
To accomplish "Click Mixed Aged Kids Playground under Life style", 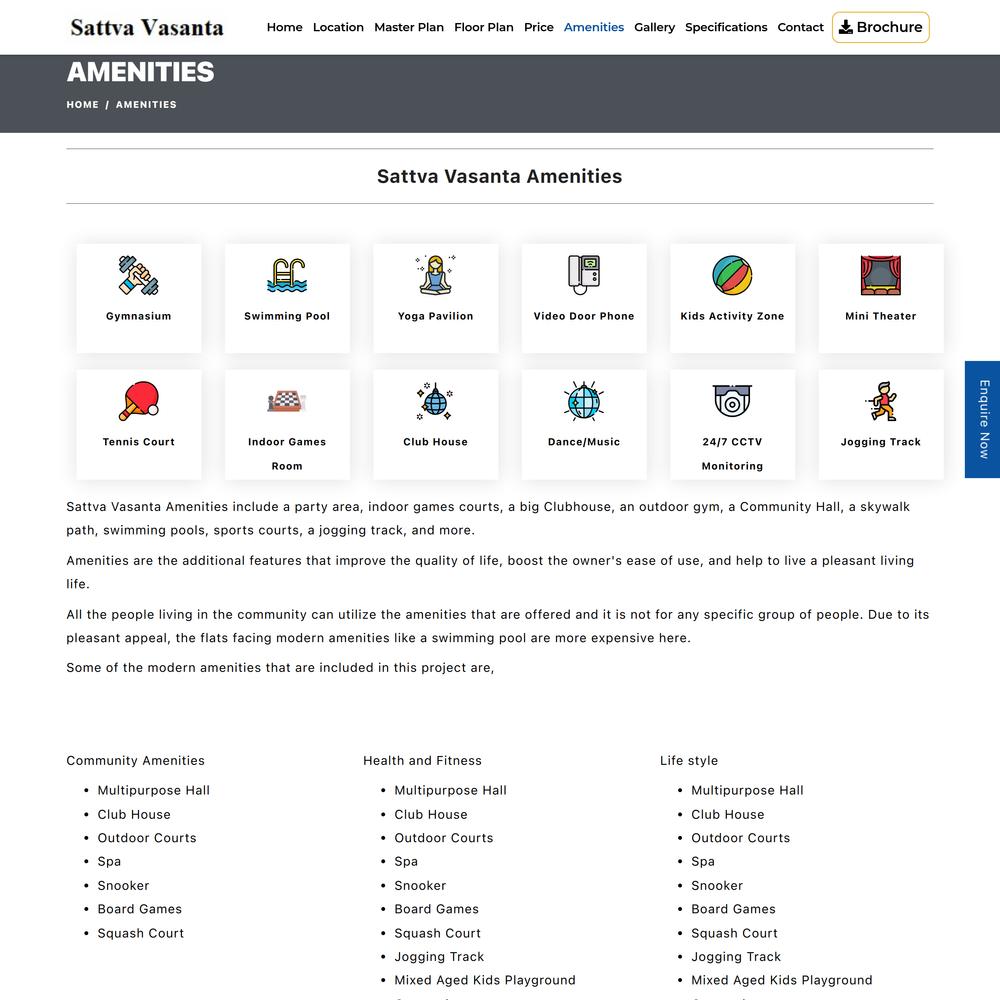I will pos(782,980).
